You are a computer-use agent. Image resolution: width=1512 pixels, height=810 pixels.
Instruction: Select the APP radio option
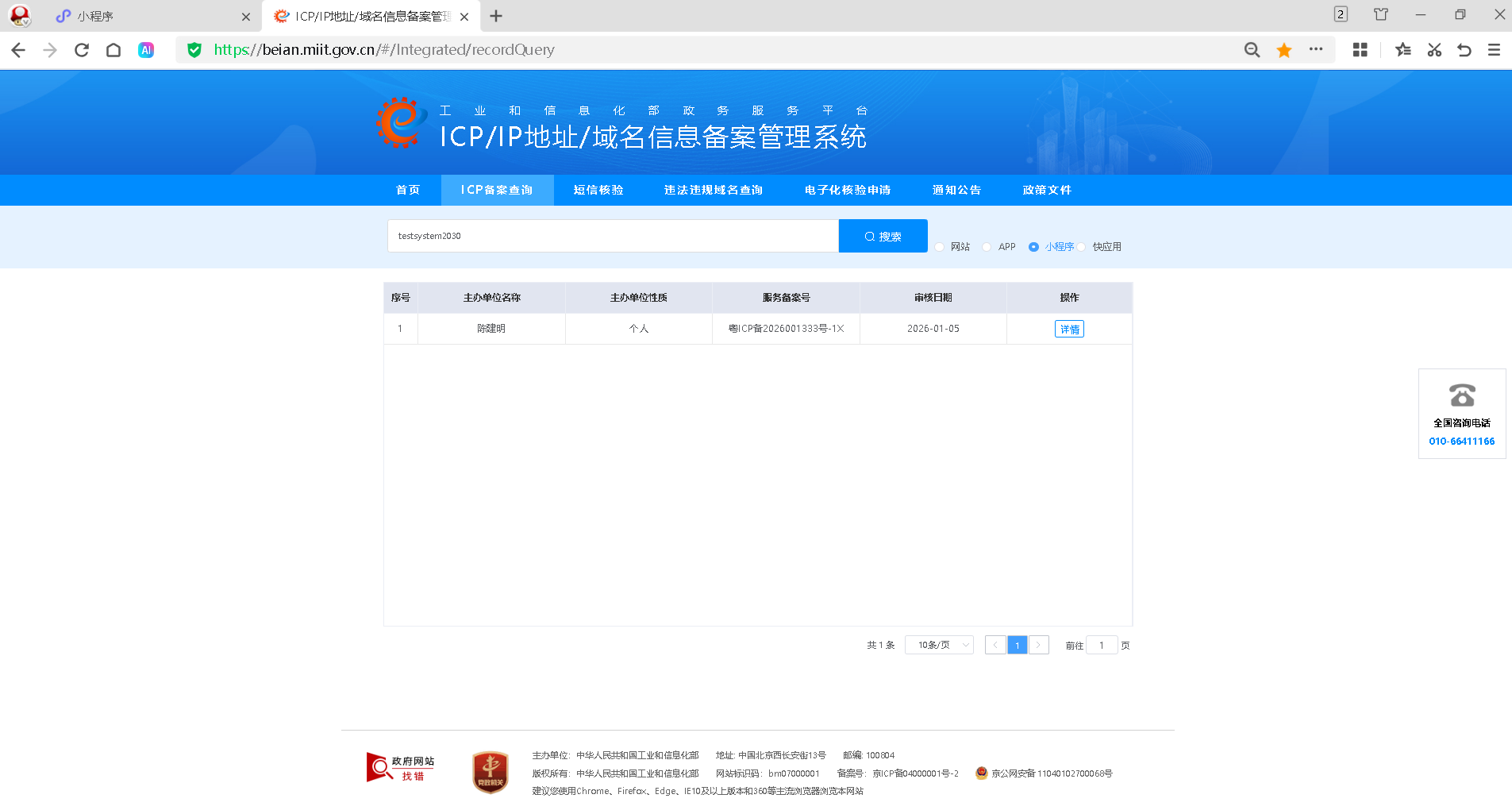987,247
